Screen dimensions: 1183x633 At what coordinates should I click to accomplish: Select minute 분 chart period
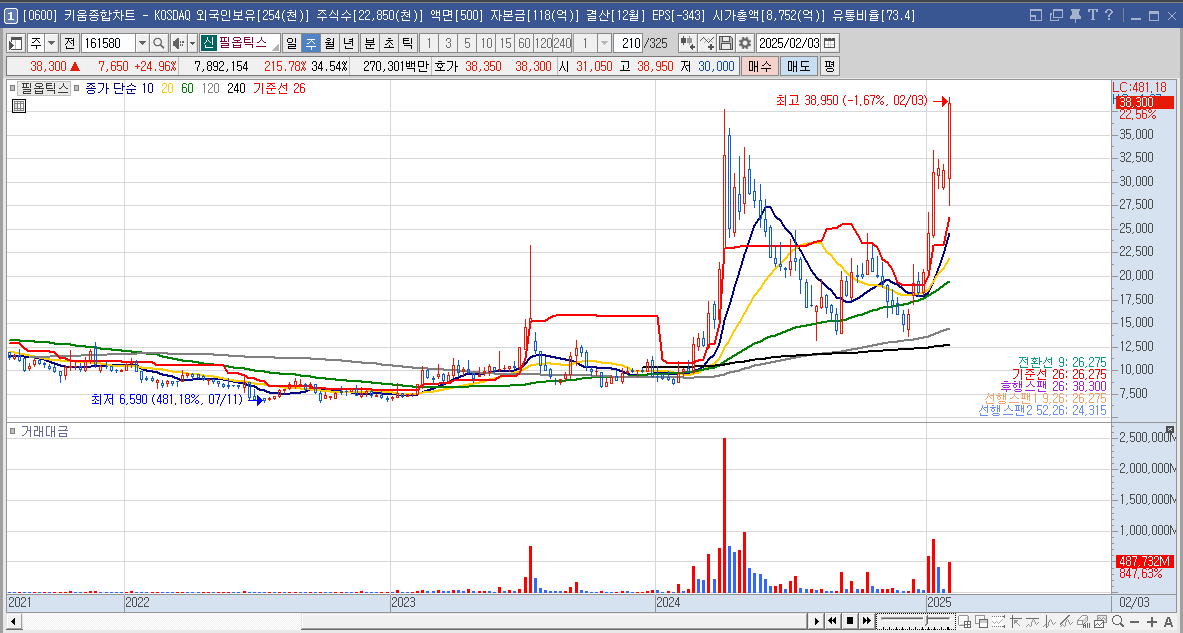pyautogui.click(x=369, y=43)
